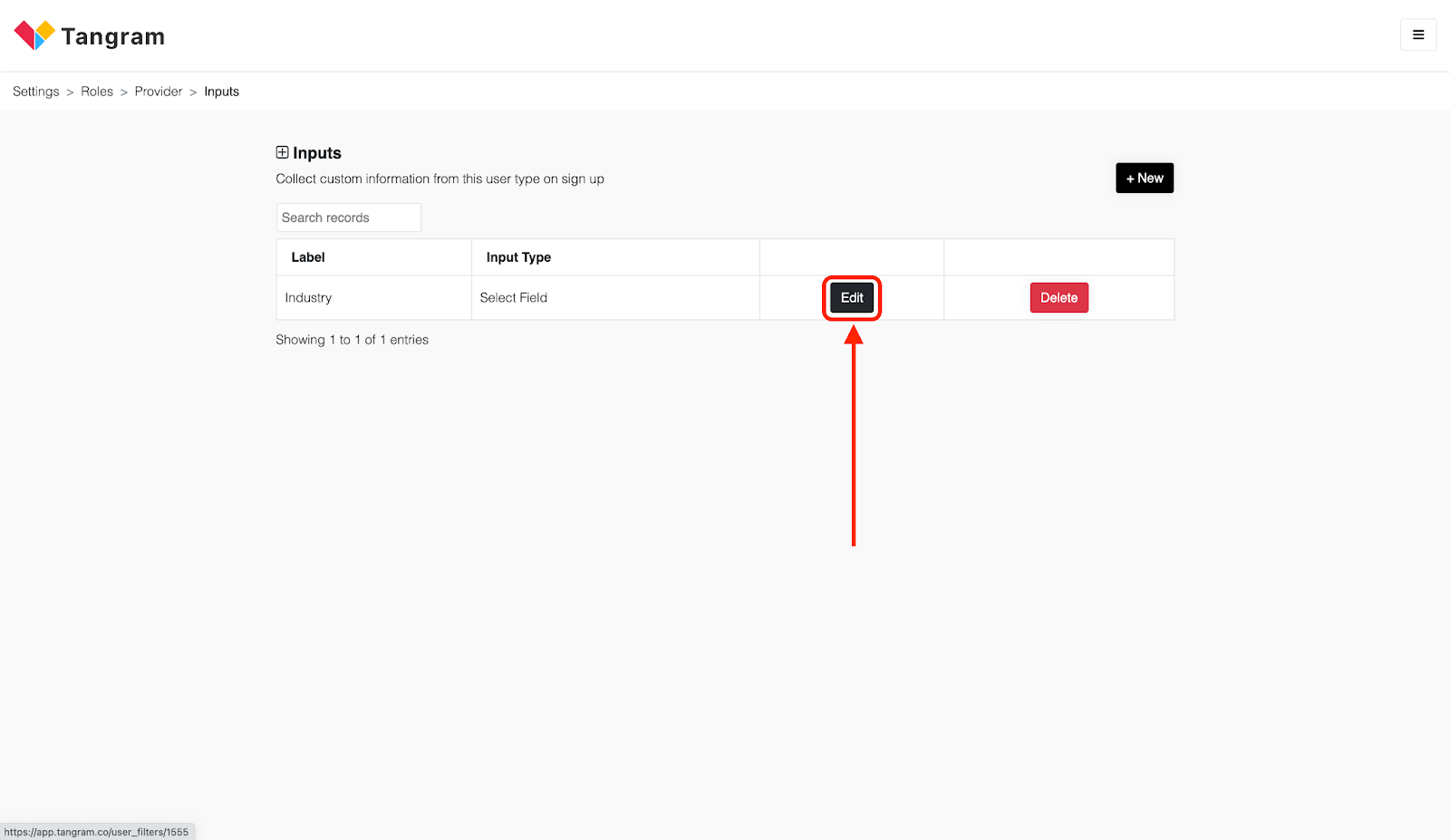1450x840 pixels.
Task: Create a new input with + New
Action: pos(1145,178)
